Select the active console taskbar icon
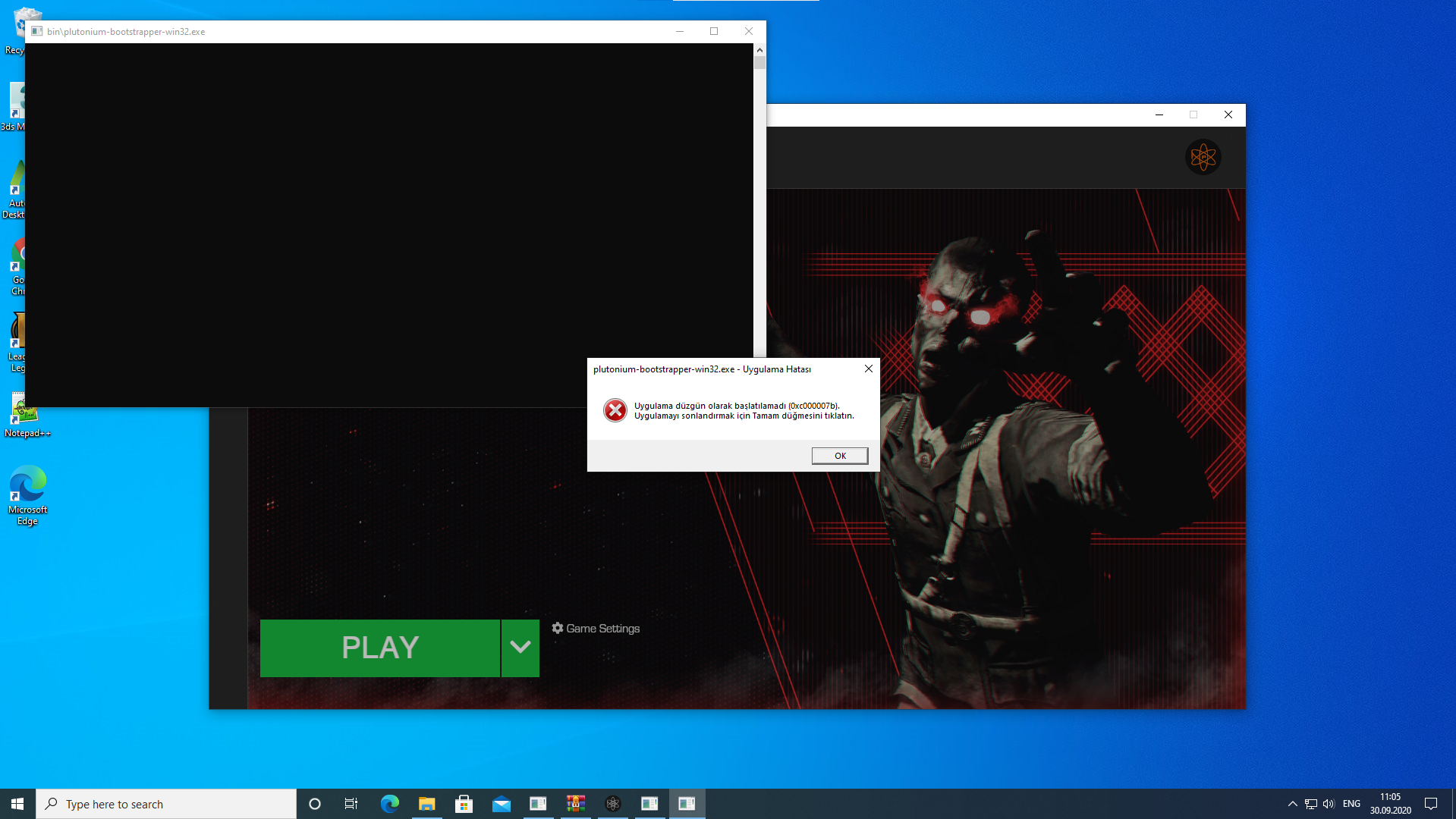1456x819 pixels. pos(687,804)
